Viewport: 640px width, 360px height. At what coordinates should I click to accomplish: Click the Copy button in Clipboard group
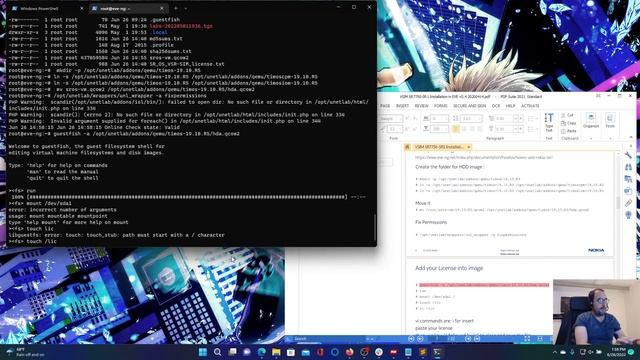click(569, 123)
